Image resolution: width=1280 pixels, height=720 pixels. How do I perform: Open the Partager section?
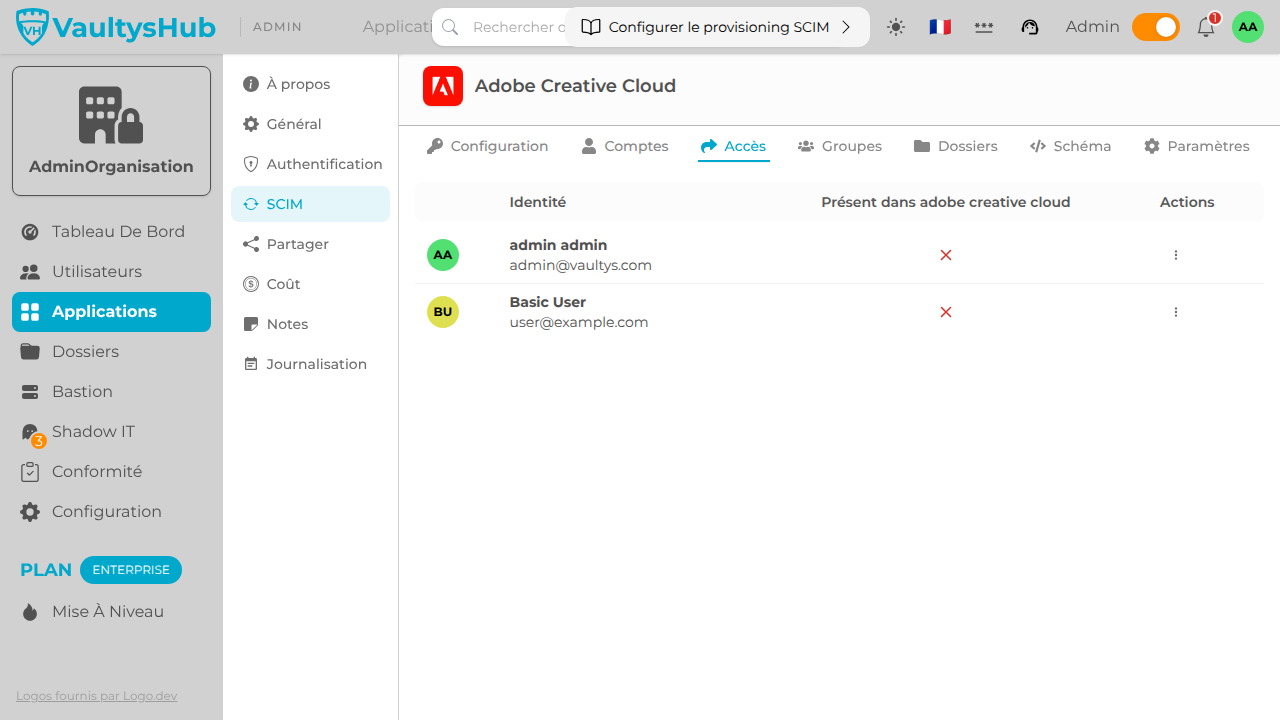pyautogui.click(x=310, y=244)
